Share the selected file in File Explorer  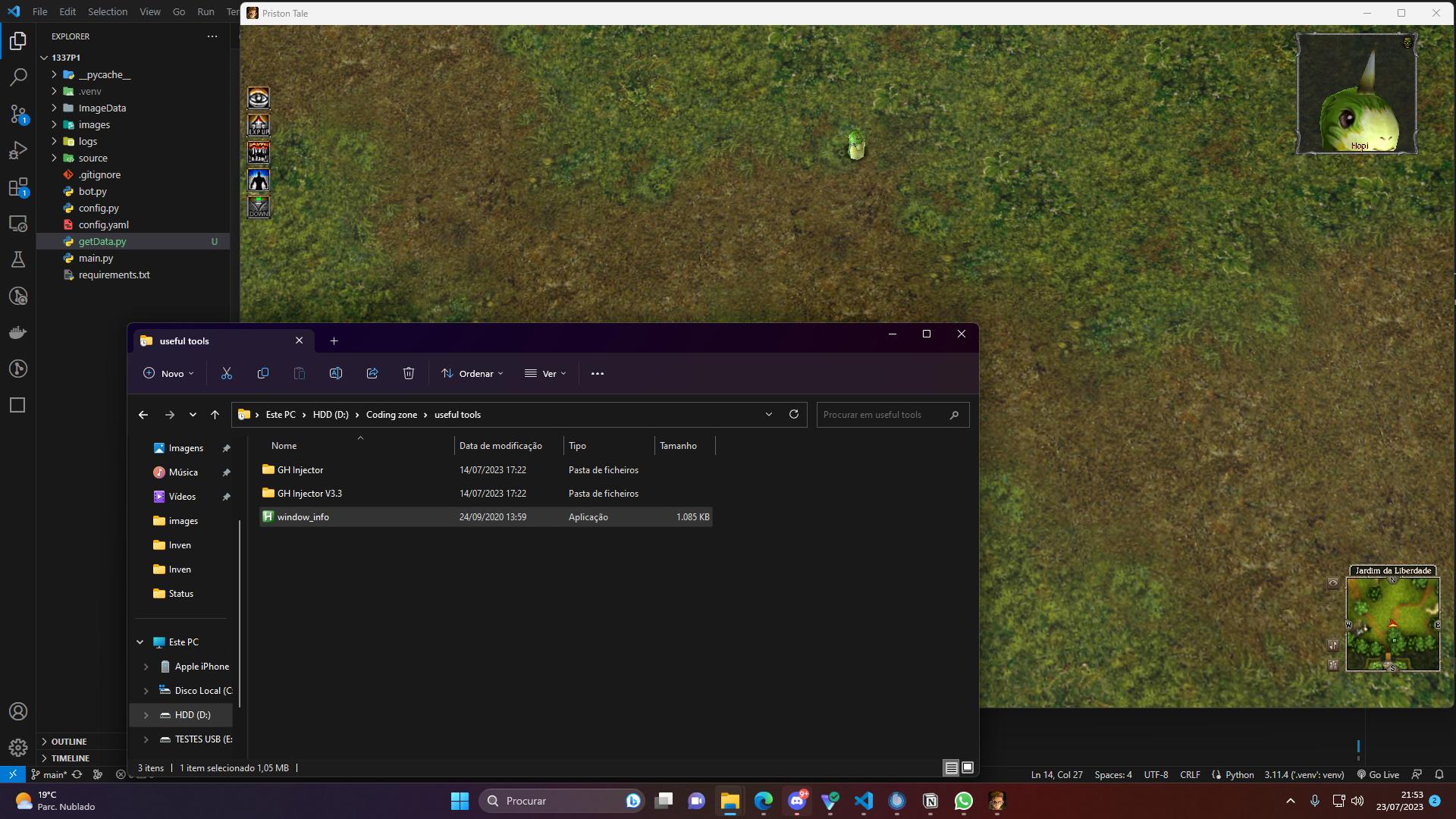click(x=372, y=373)
